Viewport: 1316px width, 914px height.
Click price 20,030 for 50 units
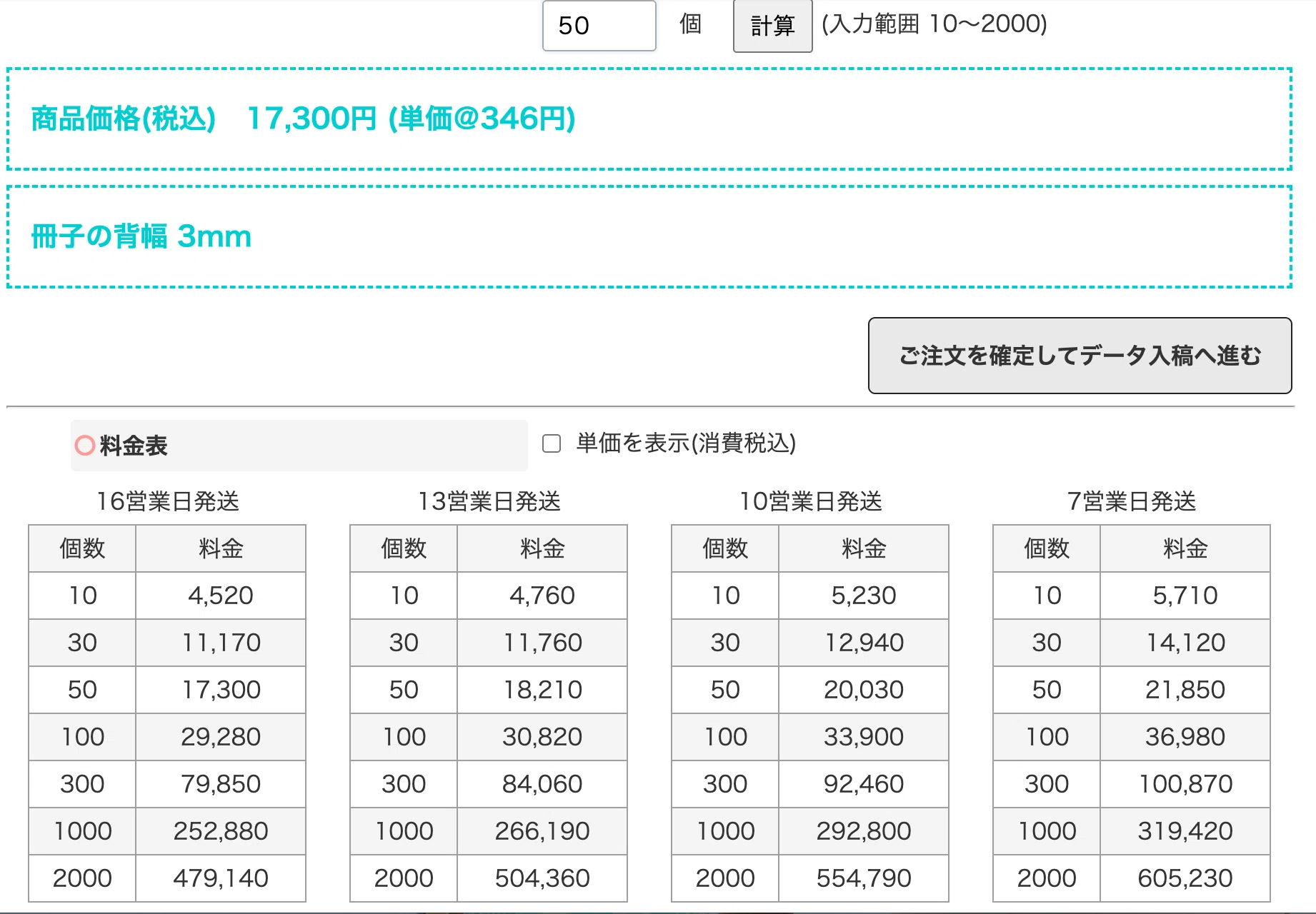tap(864, 690)
